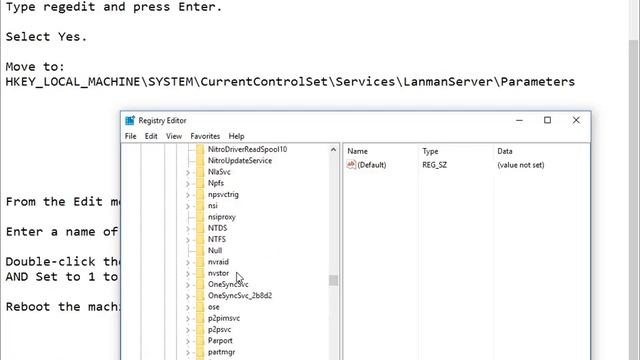Click the npsvctrig folder icon
The height and width of the screenshot is (360, 640).
pyautogui.click(x=200, y=194)
